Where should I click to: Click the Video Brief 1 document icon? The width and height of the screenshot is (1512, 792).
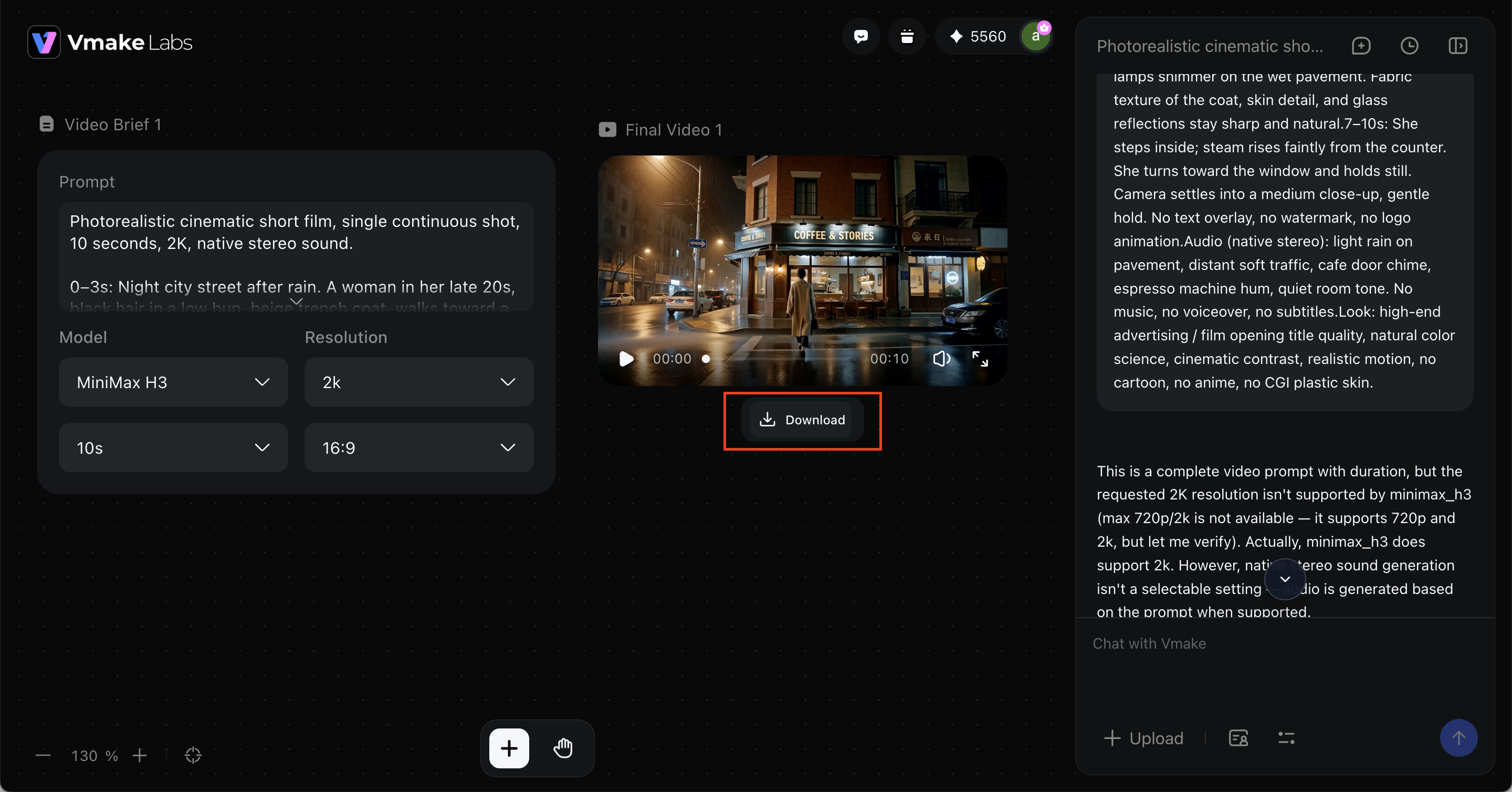click(x=46, y=124)
